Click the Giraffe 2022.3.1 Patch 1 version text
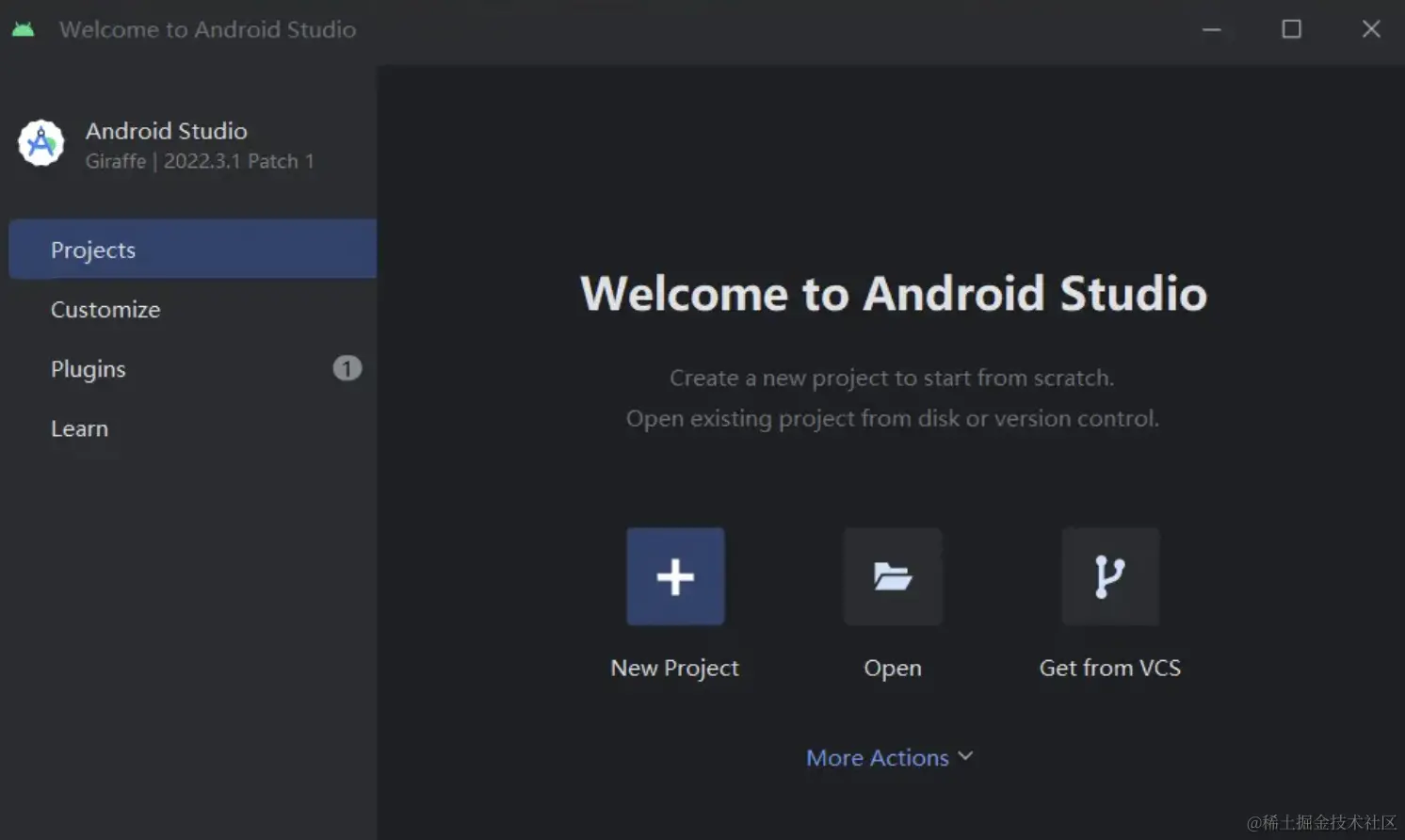Screen dimensions: 1405x840 coord(200,161)
